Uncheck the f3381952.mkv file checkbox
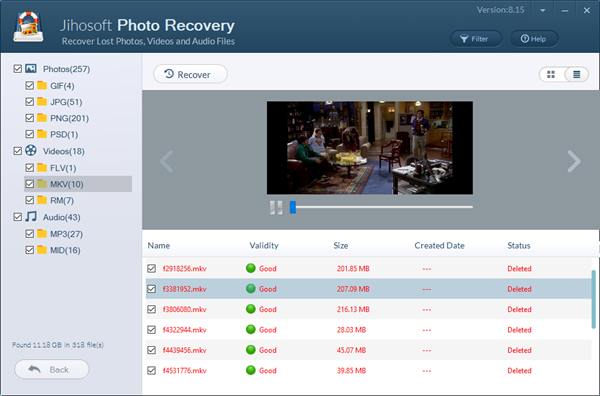Screen dimensions: 600x396 152,289
